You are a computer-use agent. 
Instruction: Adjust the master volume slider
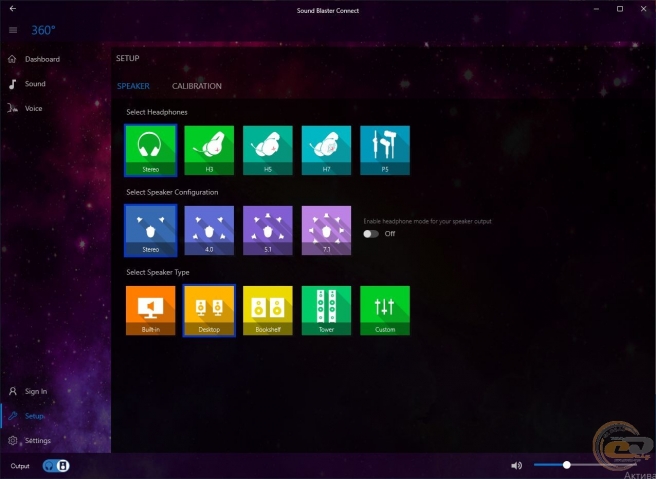click(x=585, y=465)
